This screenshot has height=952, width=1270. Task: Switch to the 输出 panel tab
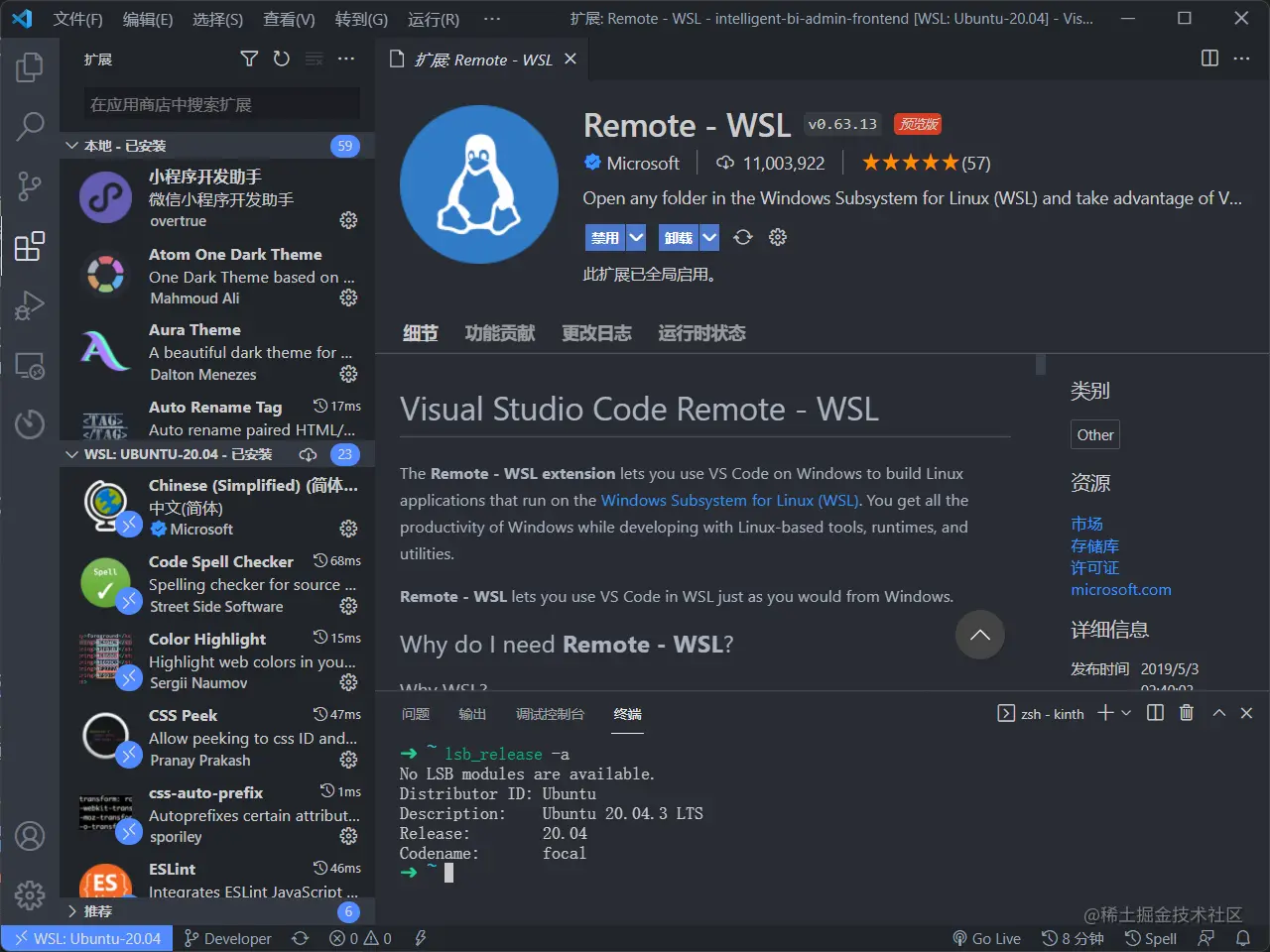pos(472,714)
